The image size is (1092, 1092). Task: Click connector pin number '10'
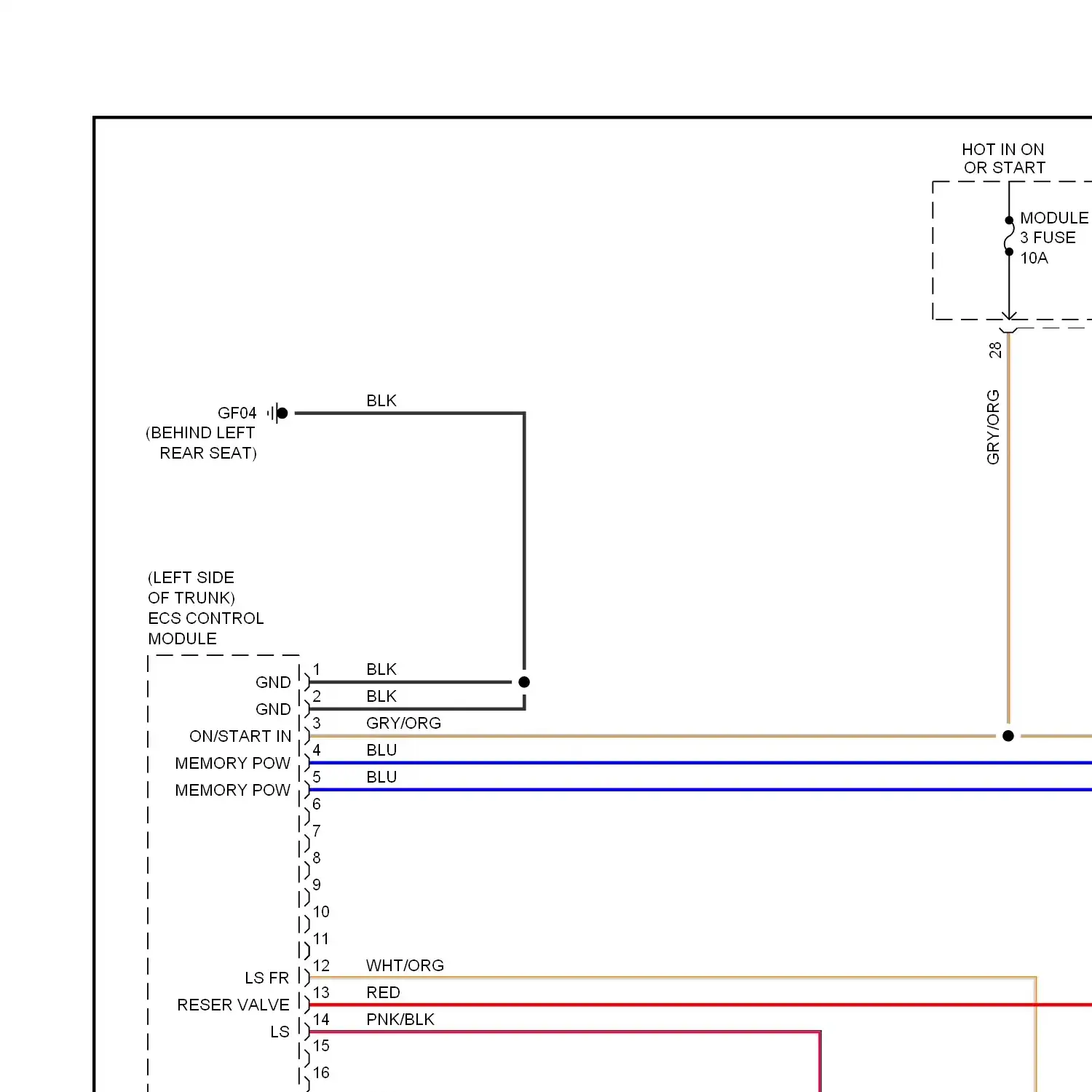click(321, 911)
